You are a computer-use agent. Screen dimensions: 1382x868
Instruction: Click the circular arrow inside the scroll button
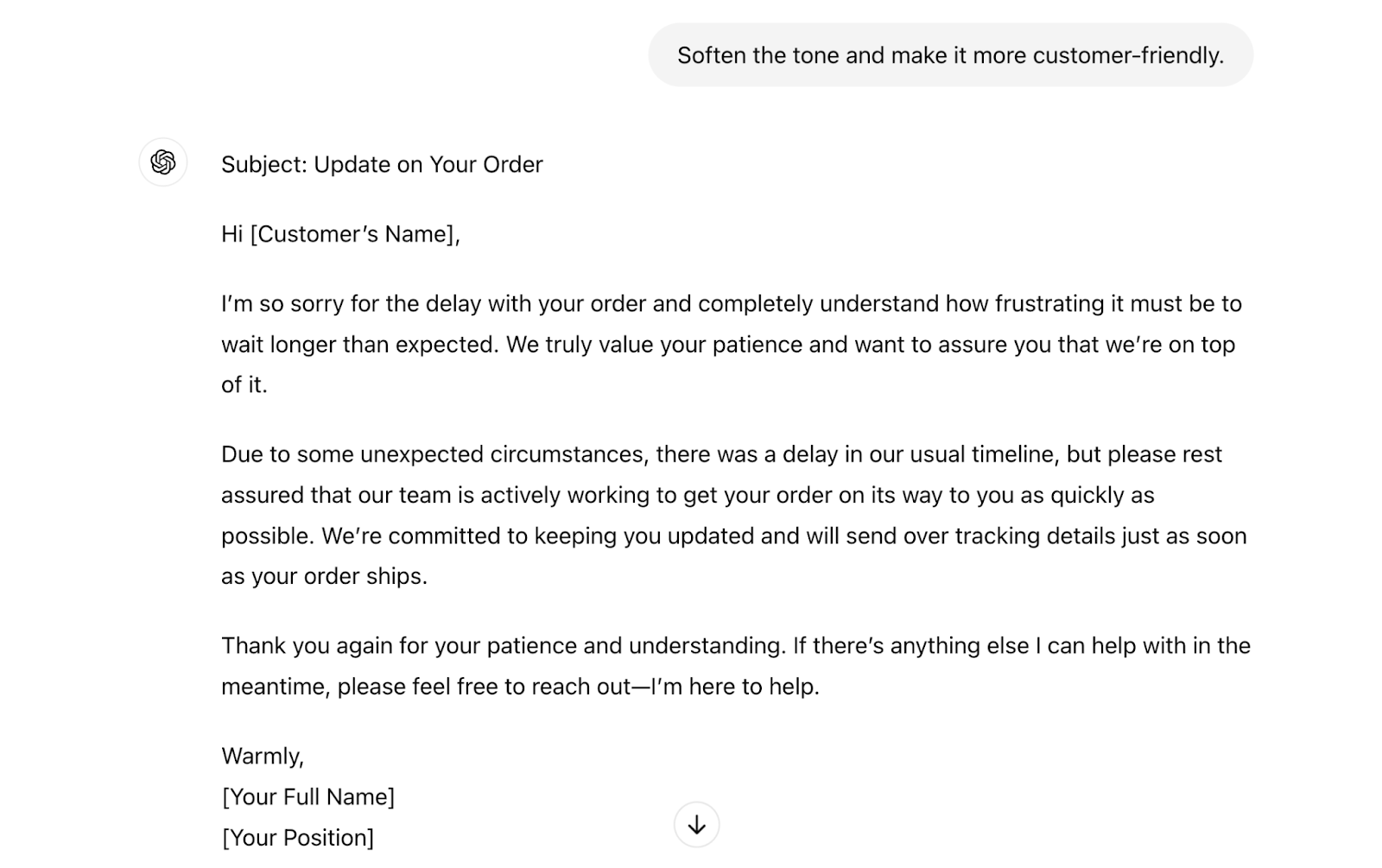click(696, 825)
